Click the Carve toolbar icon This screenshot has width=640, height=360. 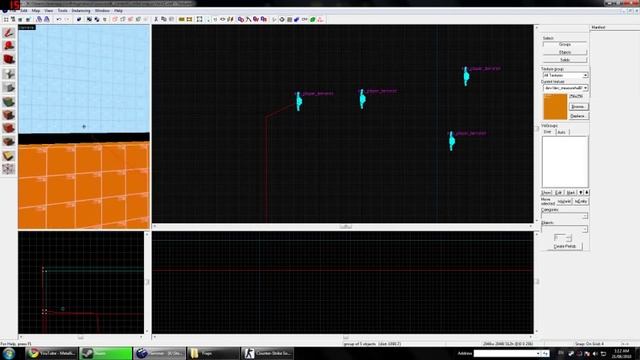tap(79, 19)
